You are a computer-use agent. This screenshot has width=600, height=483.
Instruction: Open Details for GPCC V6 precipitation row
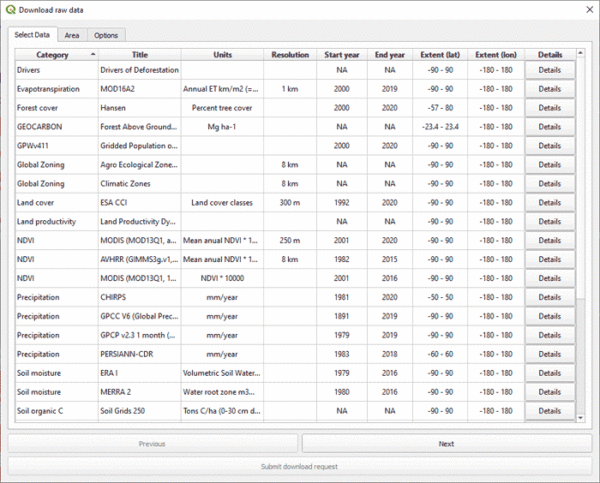point(550,316)
